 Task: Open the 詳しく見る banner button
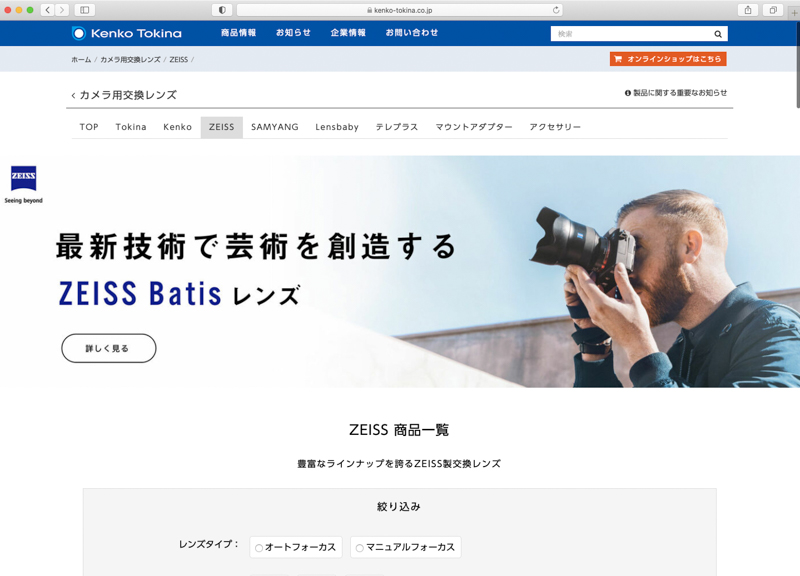(109, 348)
